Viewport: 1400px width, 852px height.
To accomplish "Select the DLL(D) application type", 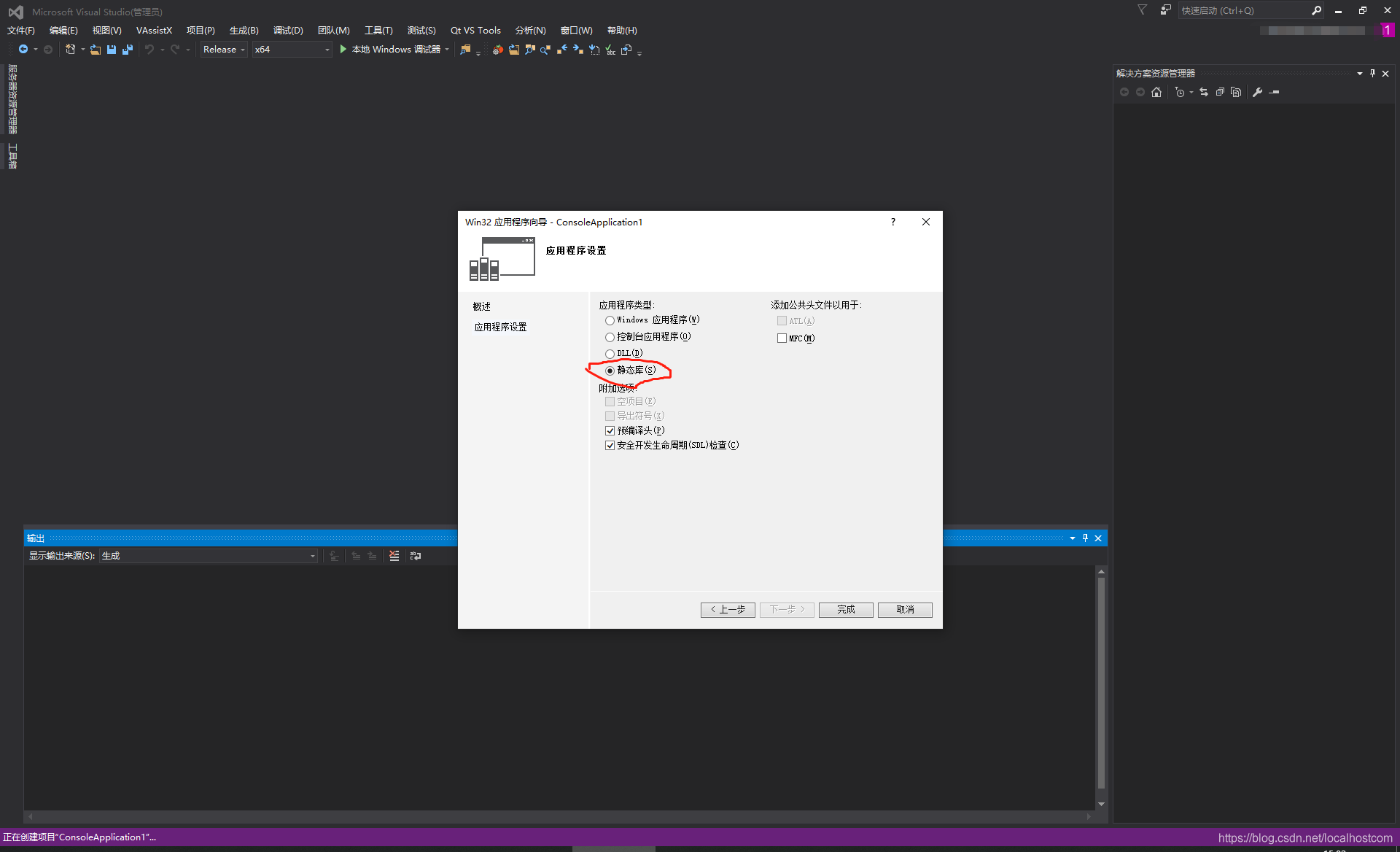I will (610, 354).
